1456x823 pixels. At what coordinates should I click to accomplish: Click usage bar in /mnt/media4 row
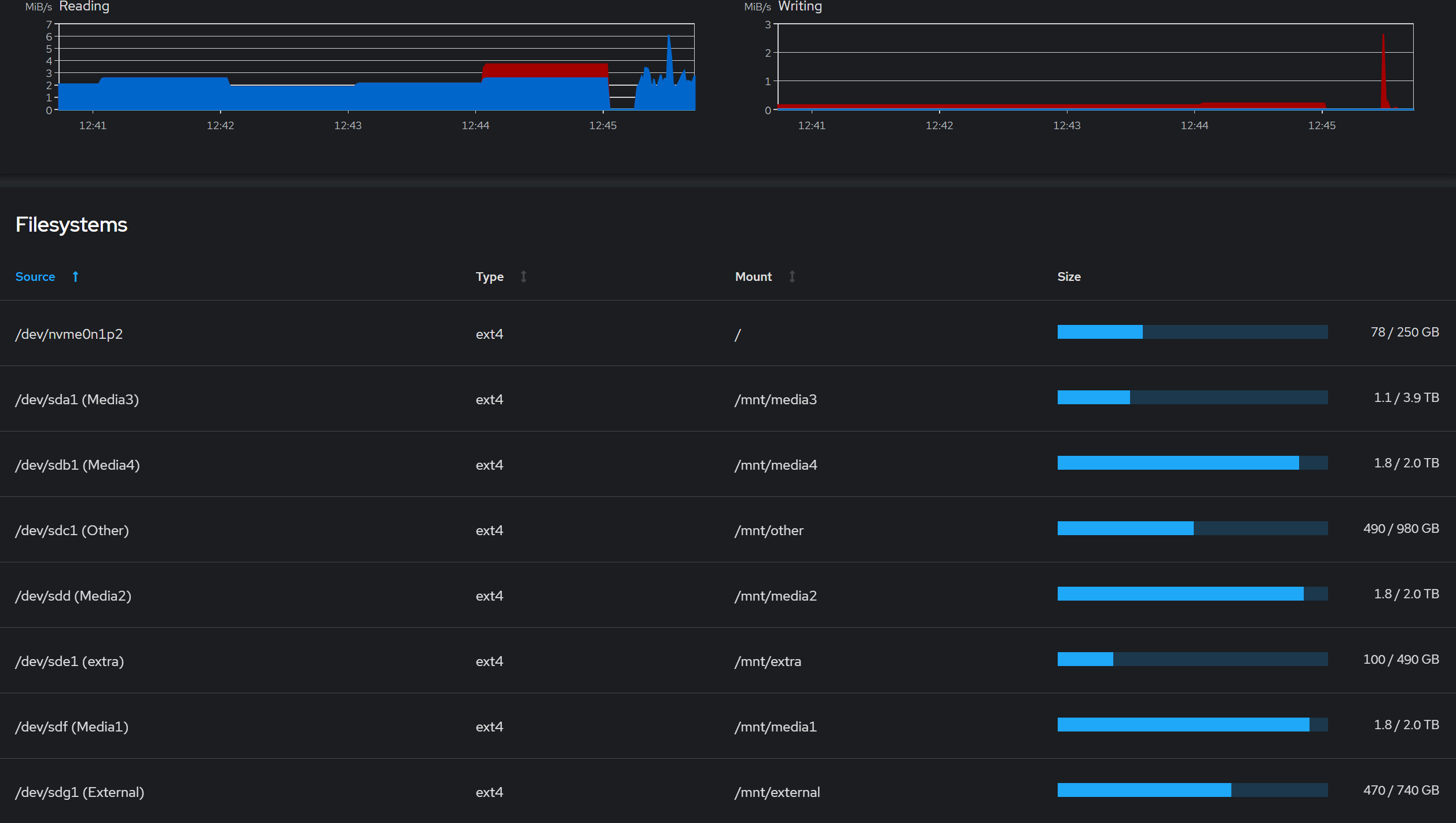(1193, 463)
